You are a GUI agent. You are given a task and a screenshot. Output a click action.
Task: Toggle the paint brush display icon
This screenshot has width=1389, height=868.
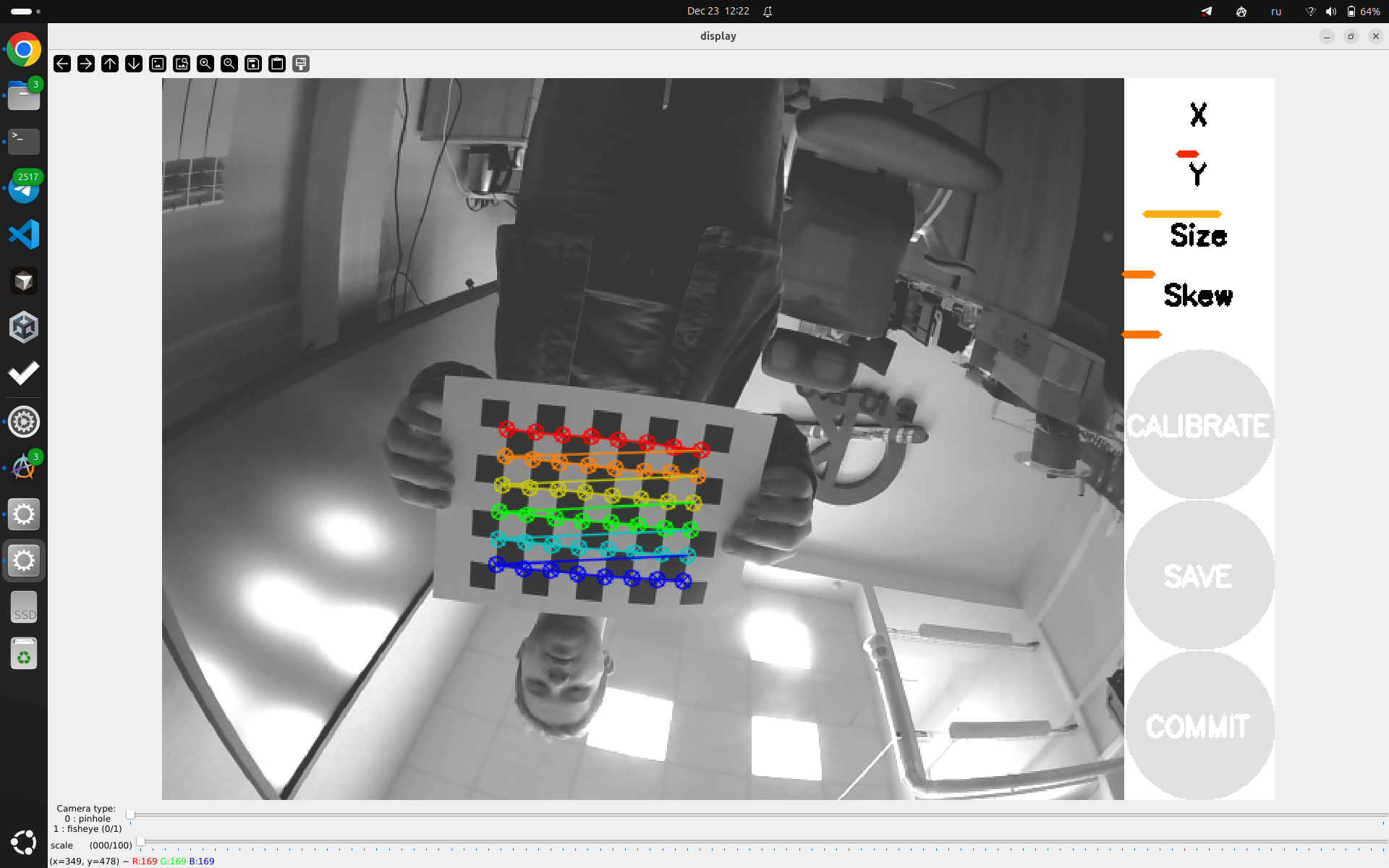(300, 64)
